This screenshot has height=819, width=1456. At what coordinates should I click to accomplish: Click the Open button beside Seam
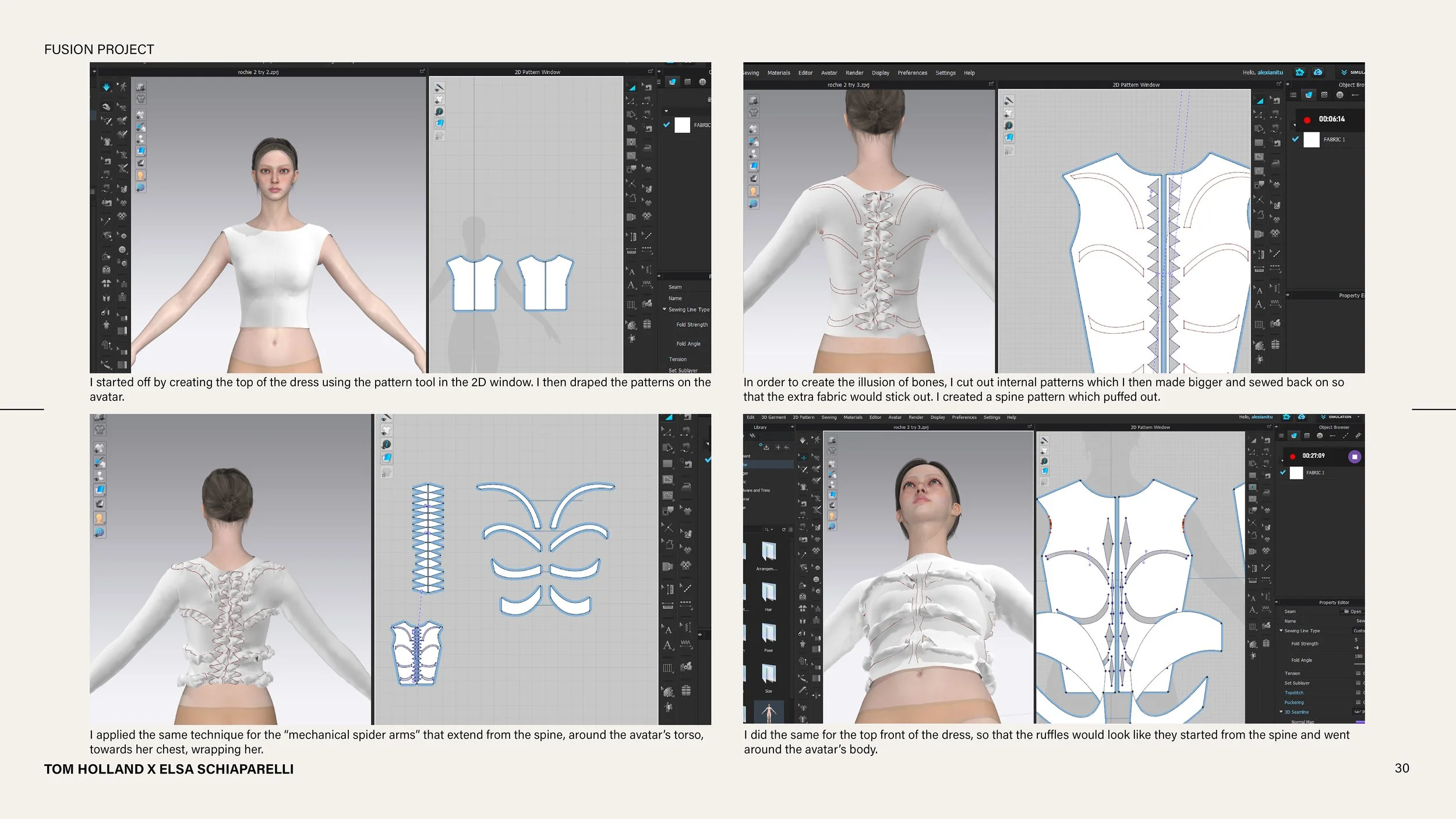[1352, 612]
